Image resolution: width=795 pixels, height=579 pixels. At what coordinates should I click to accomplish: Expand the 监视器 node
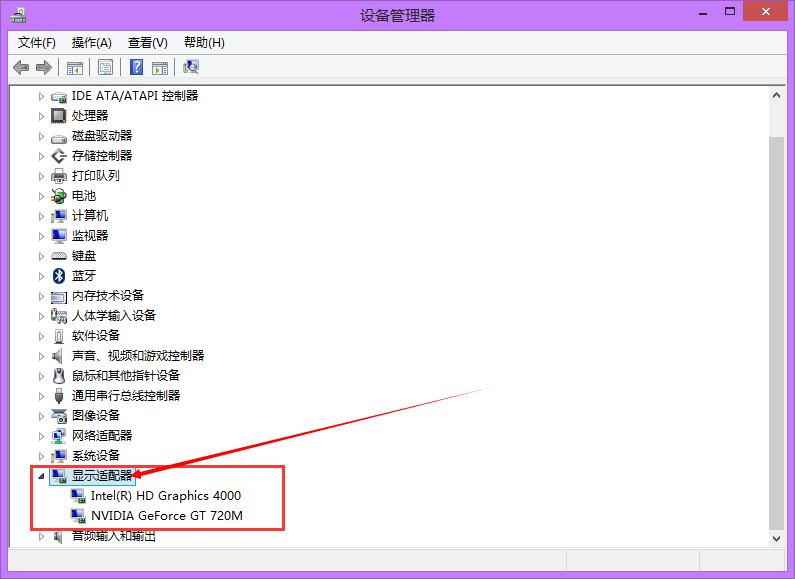(42, 236)
